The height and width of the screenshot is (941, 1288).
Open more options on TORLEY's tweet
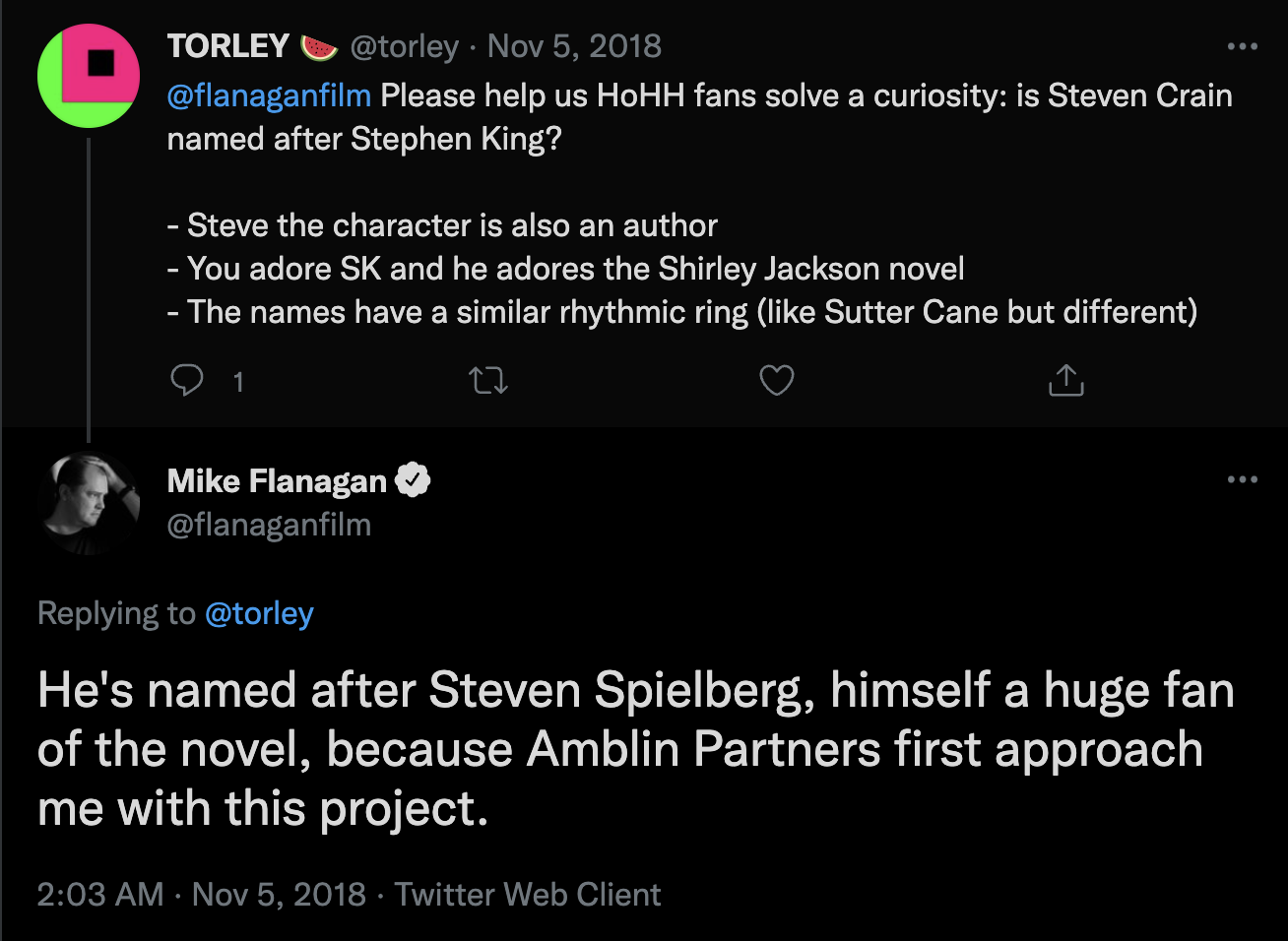1243,46
